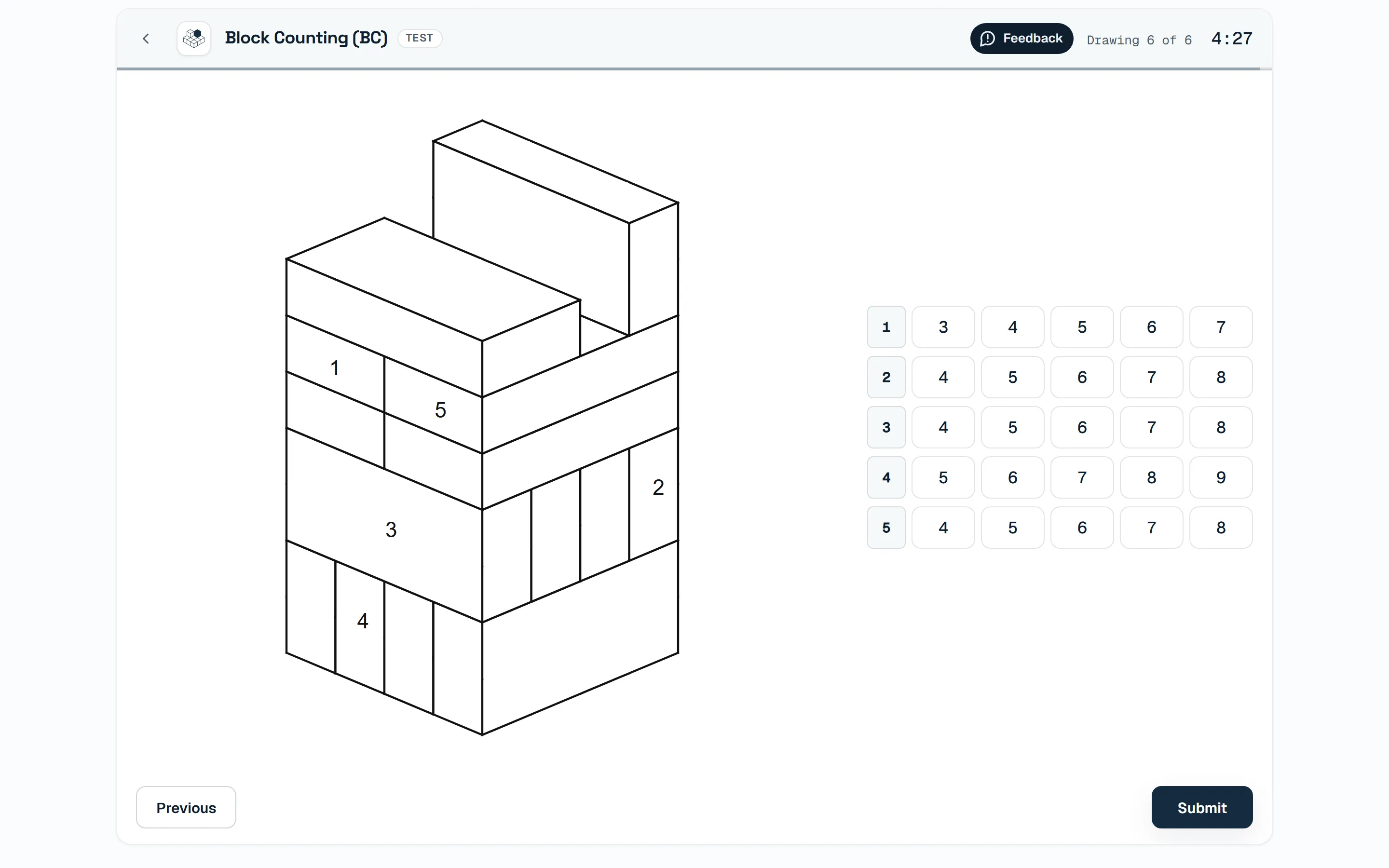Screen dimensions: 1389x868
Task: Click the 'Drawing 6 of 6' counter
Action: (1139, 40)
